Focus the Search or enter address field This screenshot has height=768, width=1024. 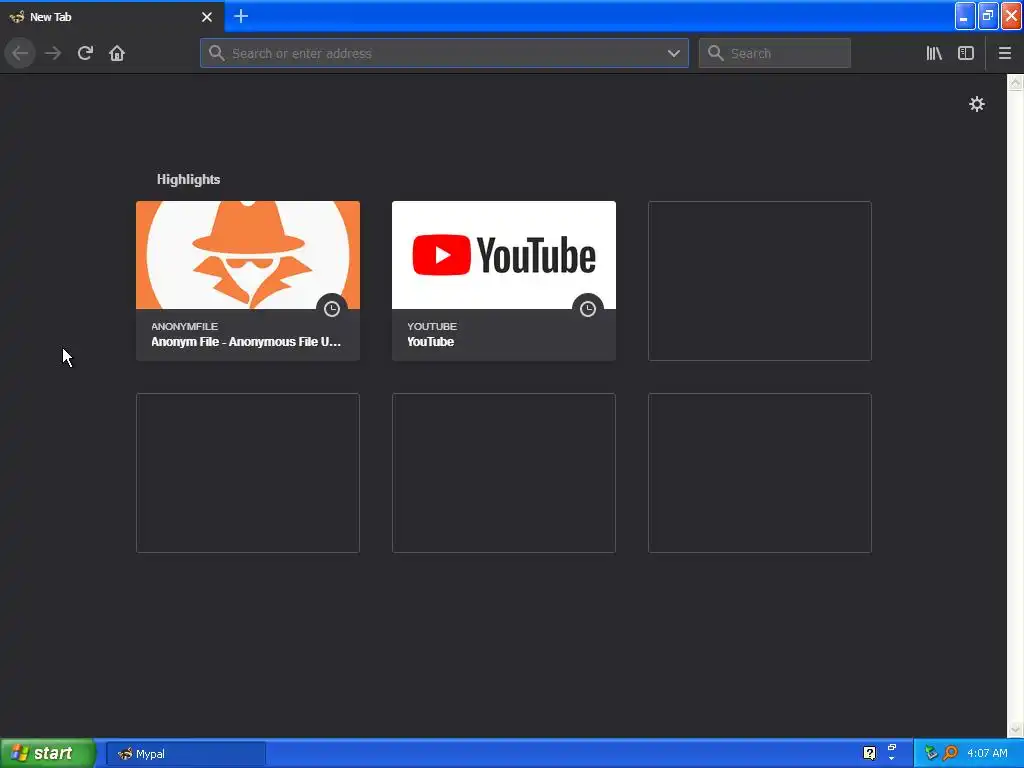click(x=444, y=53)
